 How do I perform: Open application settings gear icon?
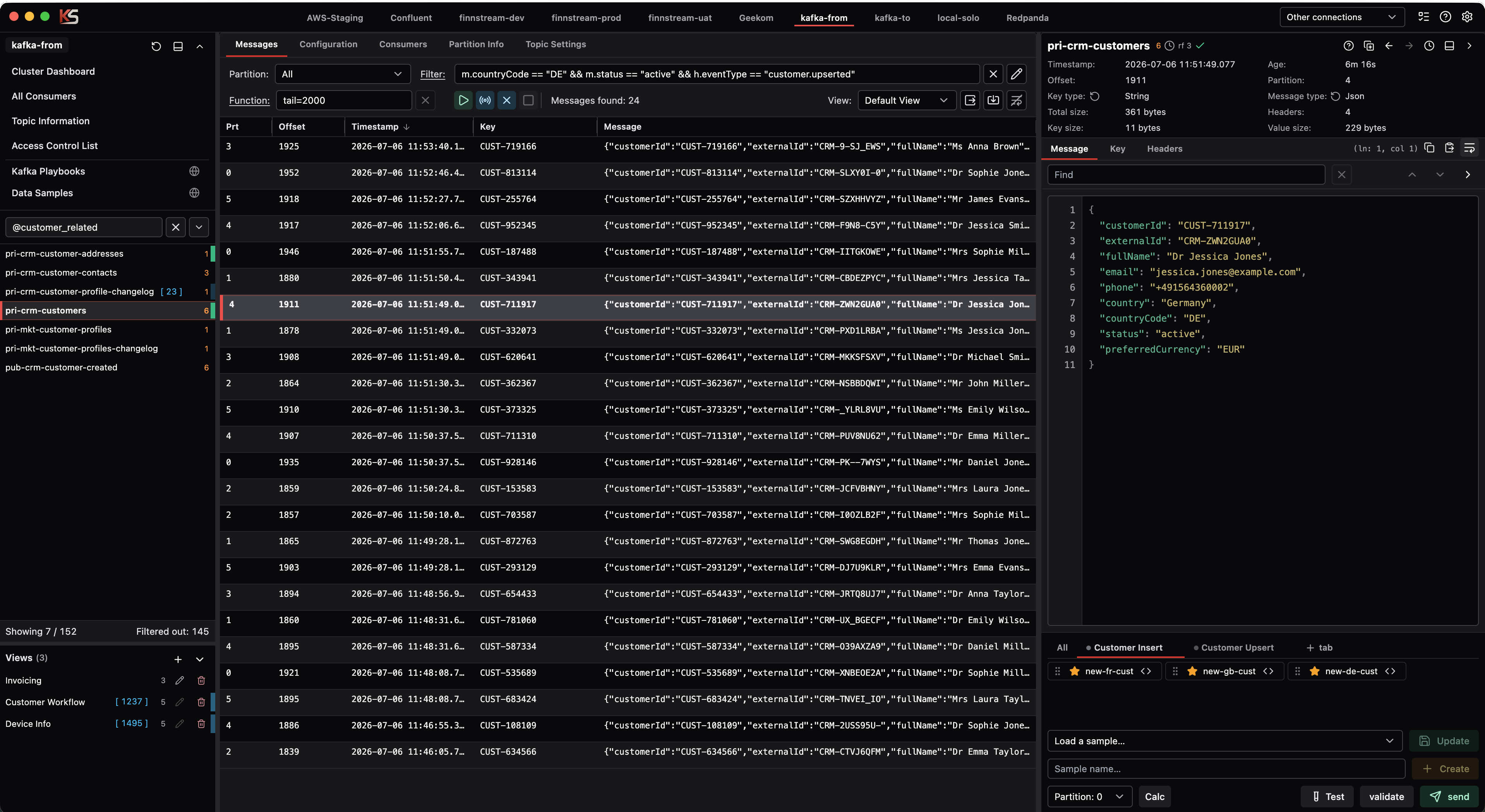1467,17
